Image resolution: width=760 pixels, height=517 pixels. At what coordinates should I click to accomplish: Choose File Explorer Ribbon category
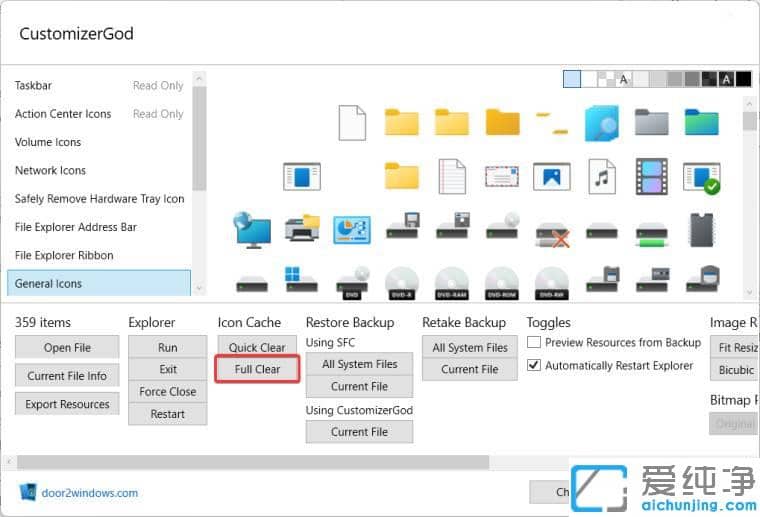pos(64,255)
